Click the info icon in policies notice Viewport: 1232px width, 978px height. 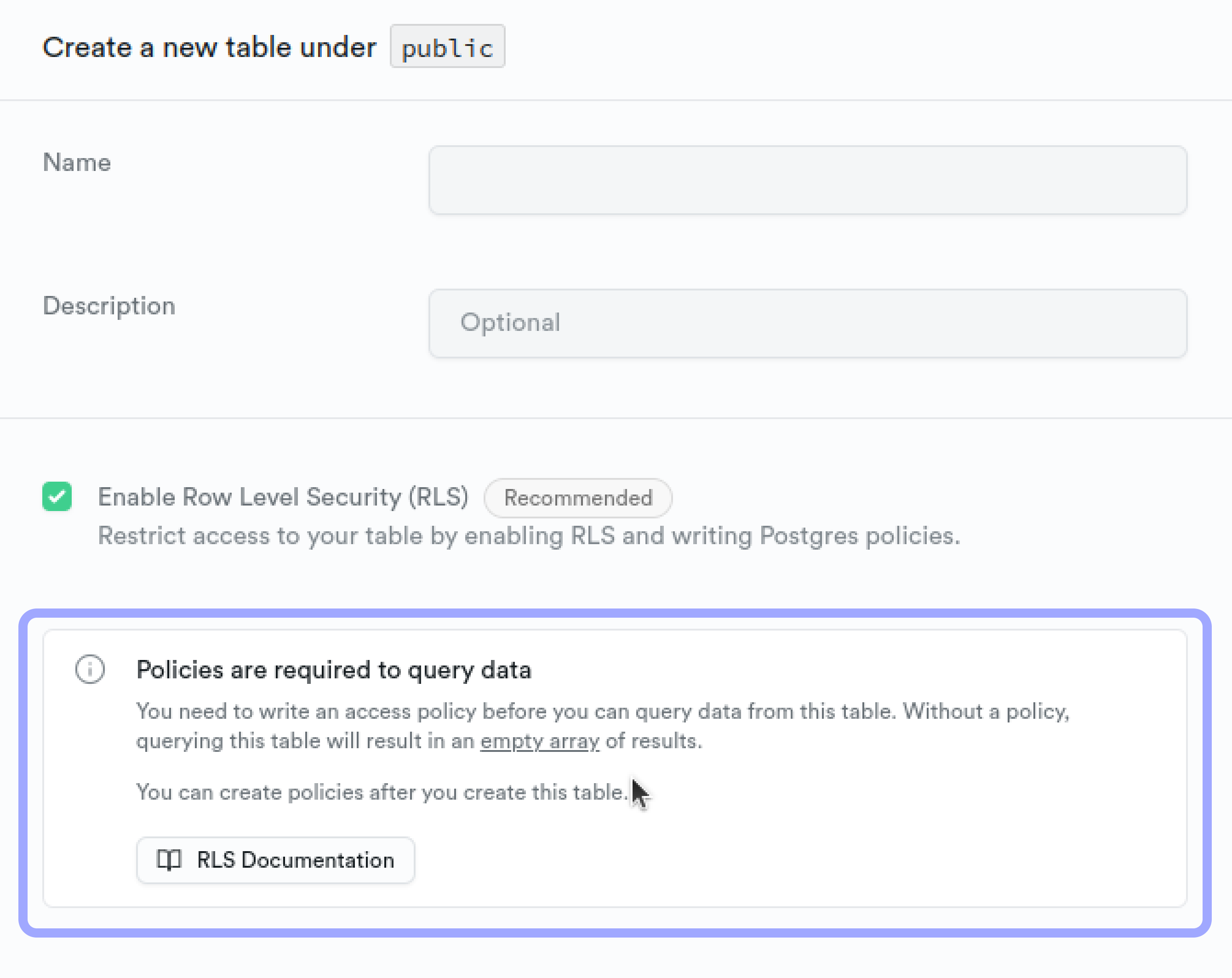(x=90, y=669)
